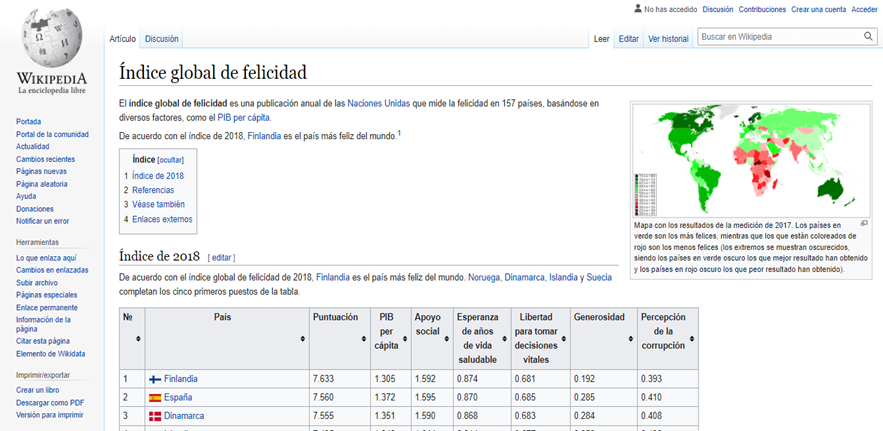Open Páginas nuevas
883x431 pixels.
[41, 171]
